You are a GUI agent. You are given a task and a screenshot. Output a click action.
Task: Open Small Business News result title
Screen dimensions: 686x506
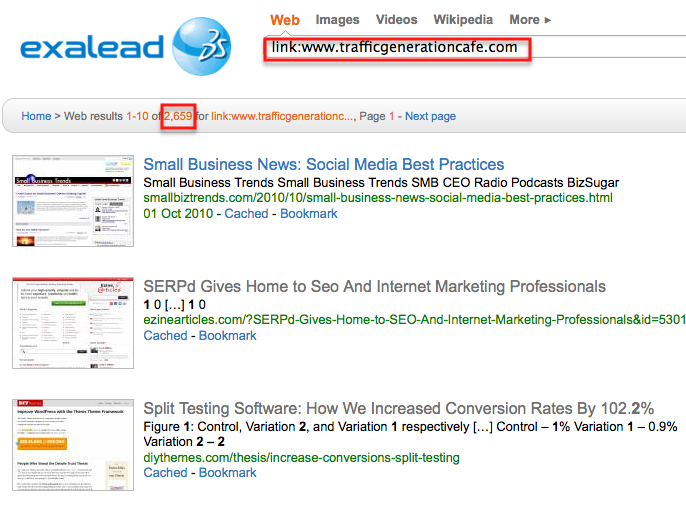tap(324, 164)
